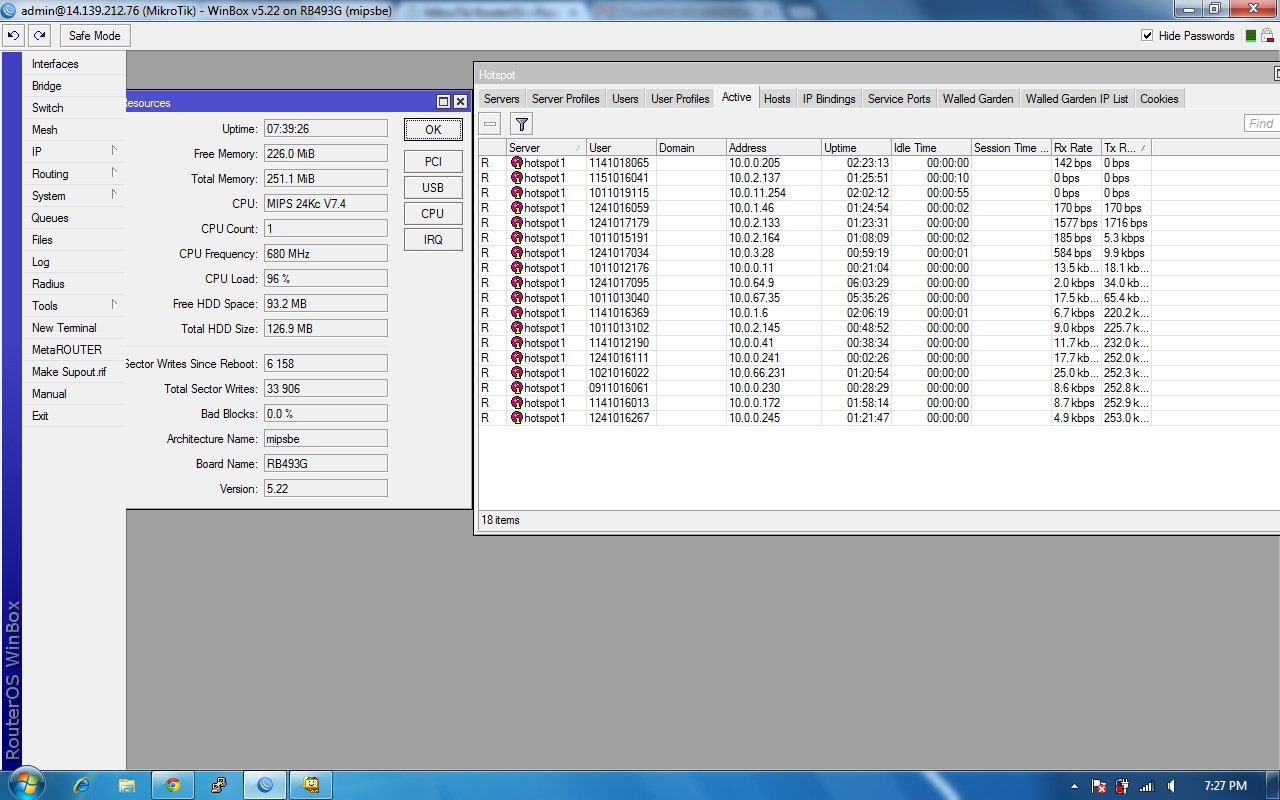Click the Uptime field in Resources

point(325,129)
